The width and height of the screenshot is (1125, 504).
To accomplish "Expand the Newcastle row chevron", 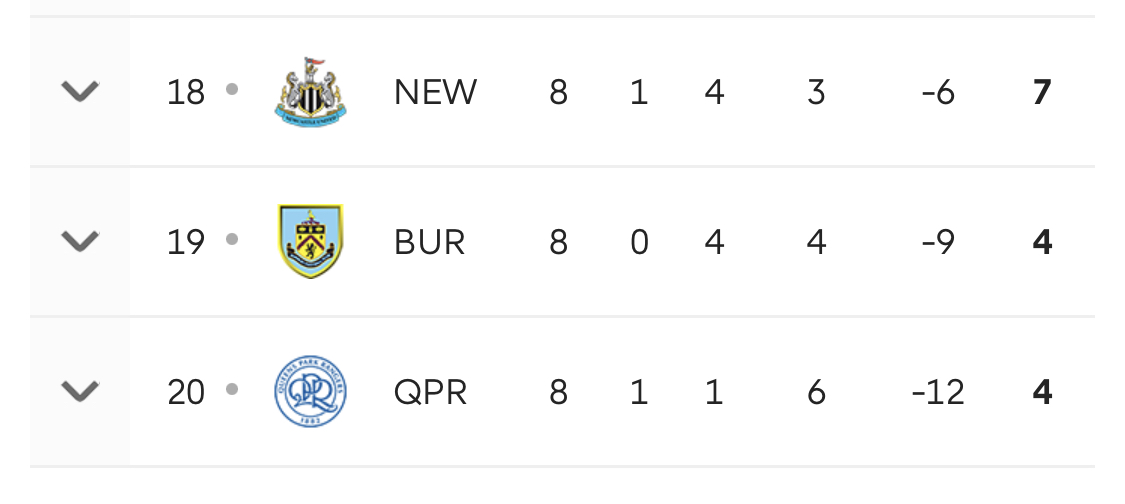I will click(80, 92).
